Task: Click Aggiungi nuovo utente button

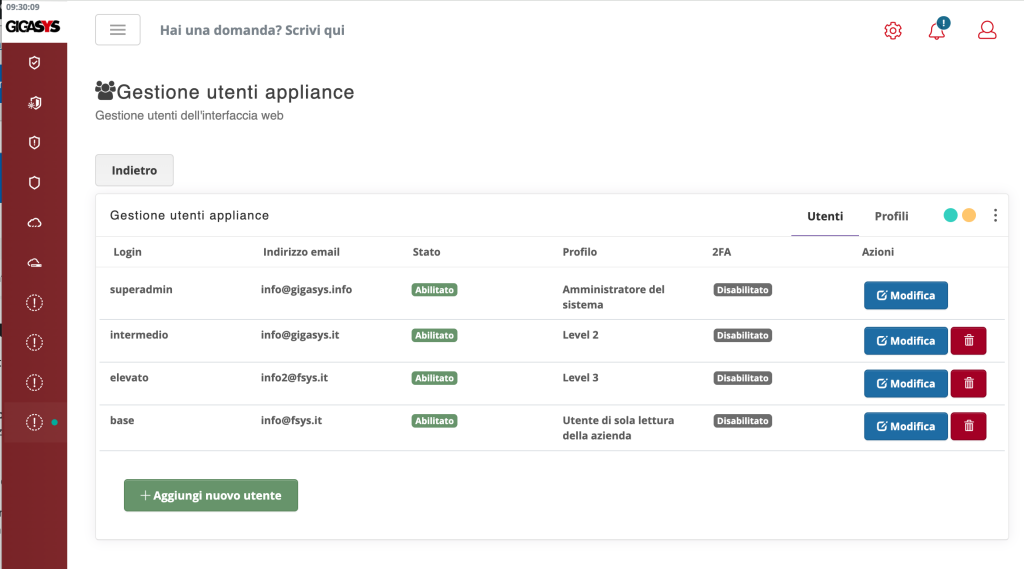Action: click(211, 495)
